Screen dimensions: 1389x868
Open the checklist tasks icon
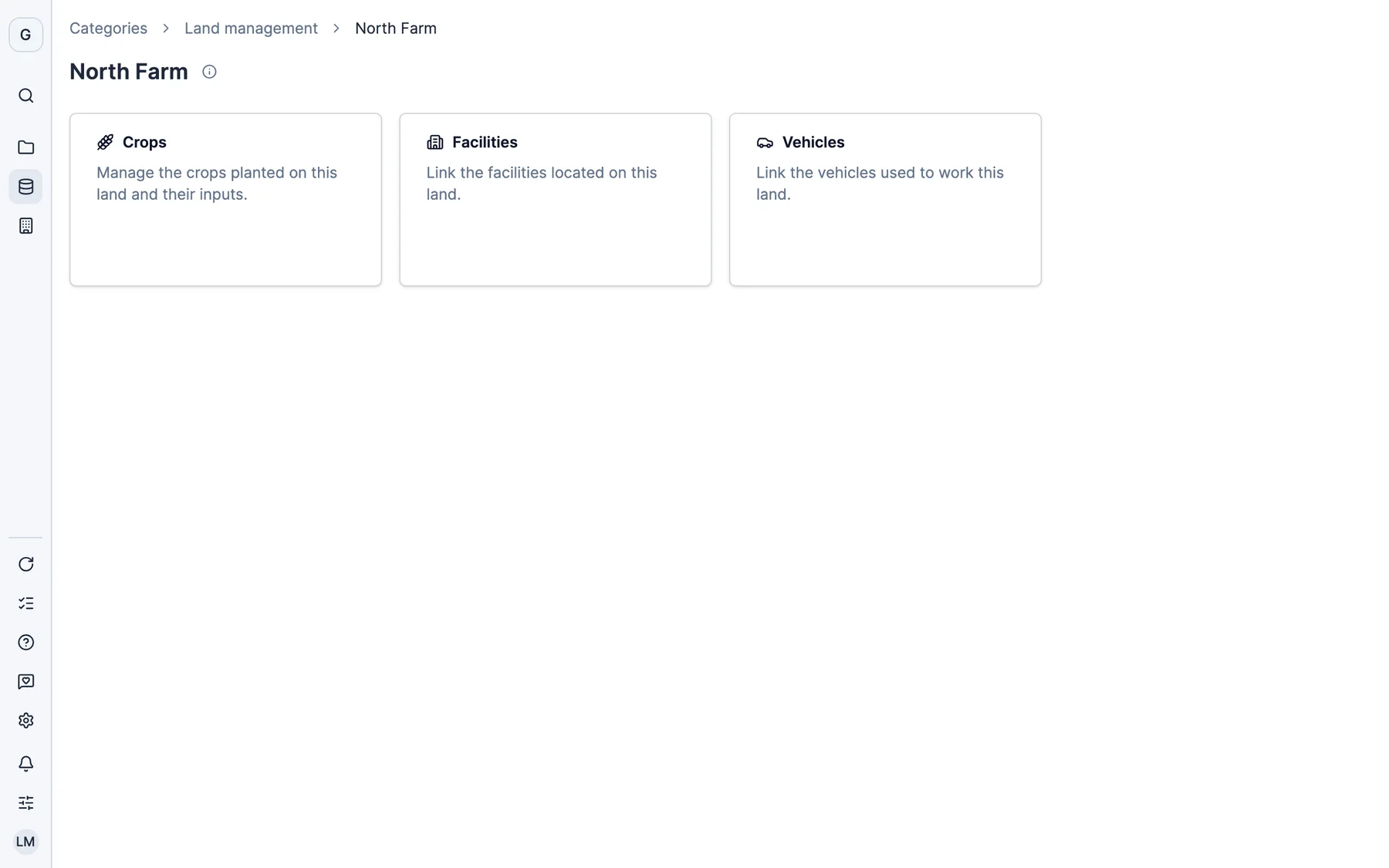coord(25,603)
